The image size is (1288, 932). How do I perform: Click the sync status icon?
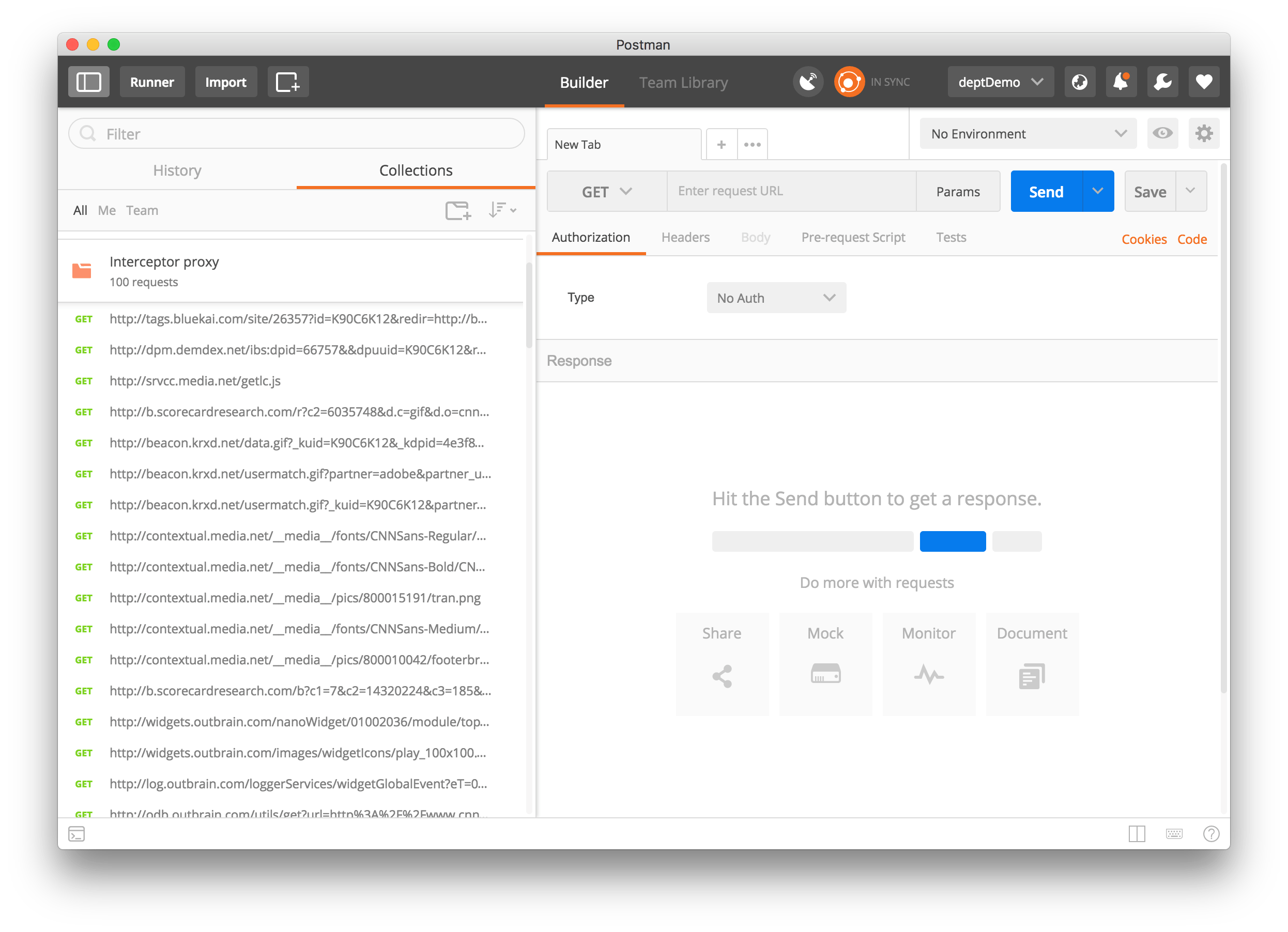(x=849, y=81)
